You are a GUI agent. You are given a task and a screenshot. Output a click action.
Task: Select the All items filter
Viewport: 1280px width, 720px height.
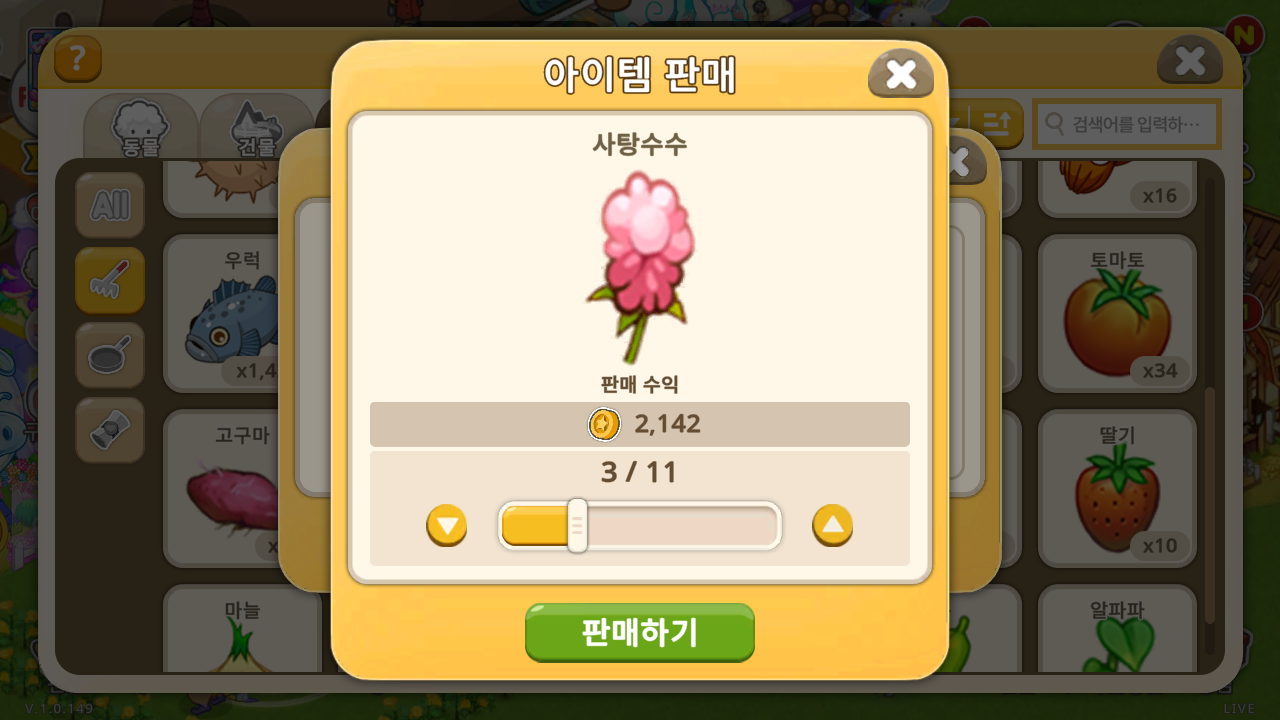point(110,205)
